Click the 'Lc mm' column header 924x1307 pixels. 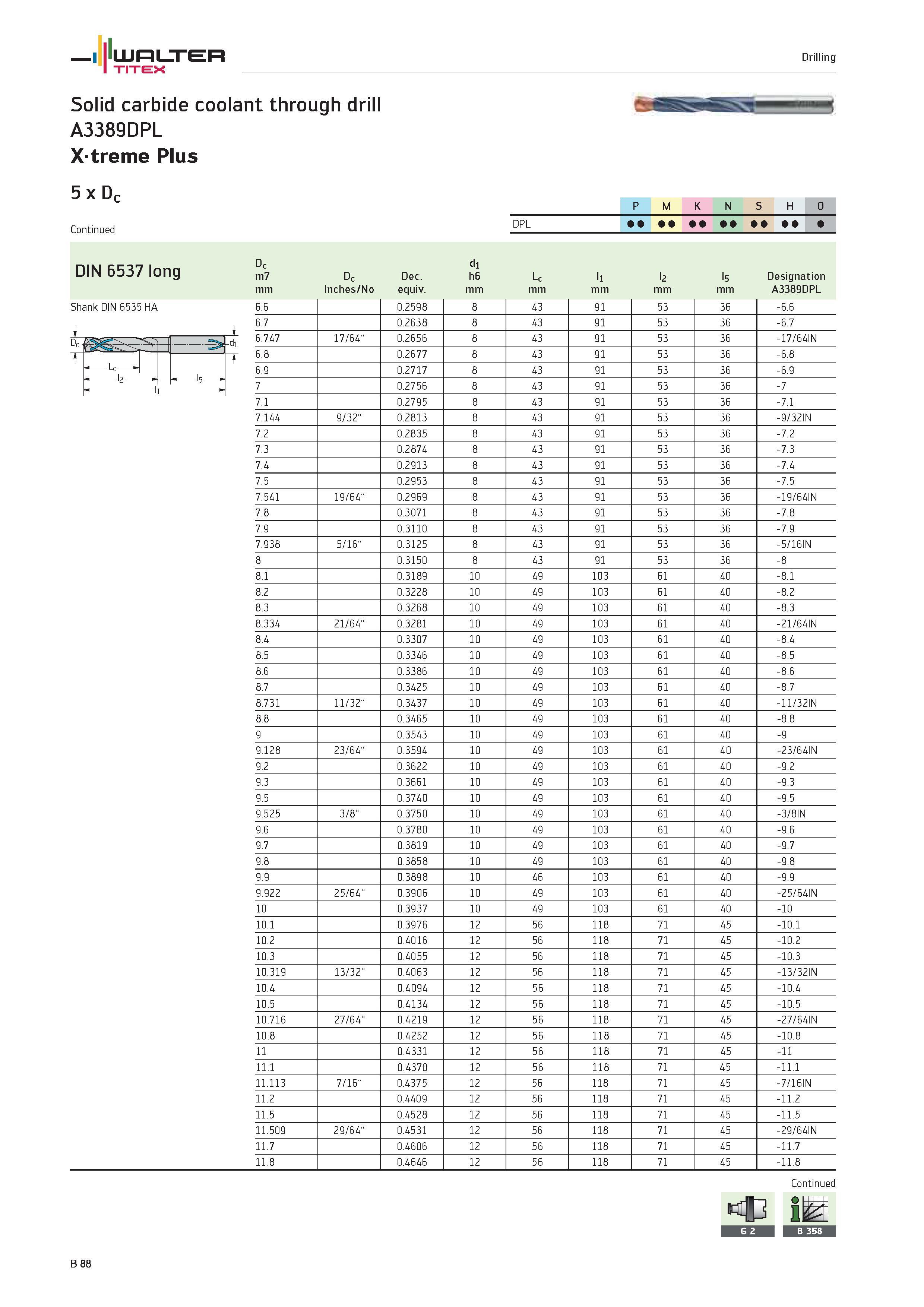pos(537,283)
